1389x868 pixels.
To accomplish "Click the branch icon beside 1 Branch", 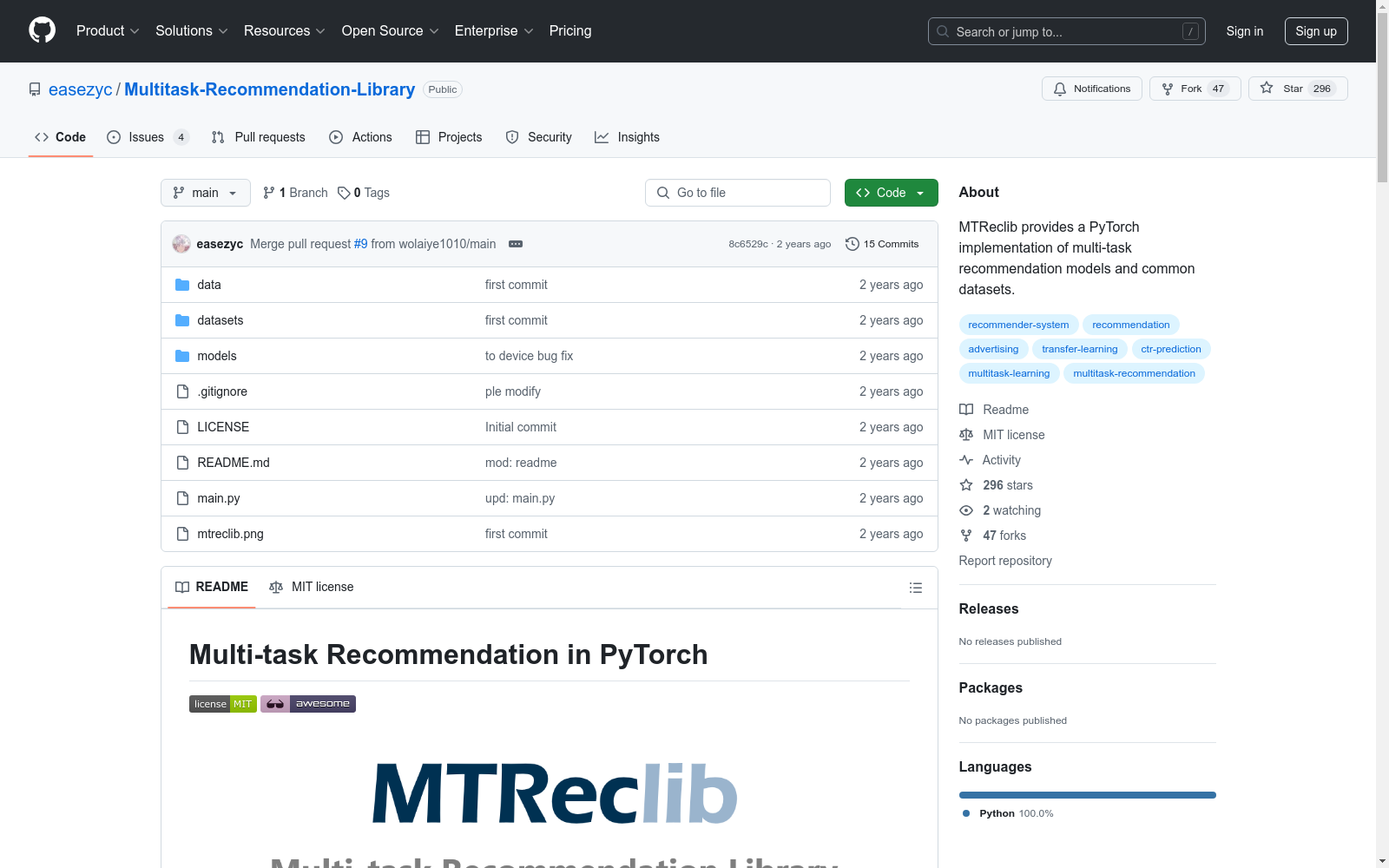I will [269, 193].
